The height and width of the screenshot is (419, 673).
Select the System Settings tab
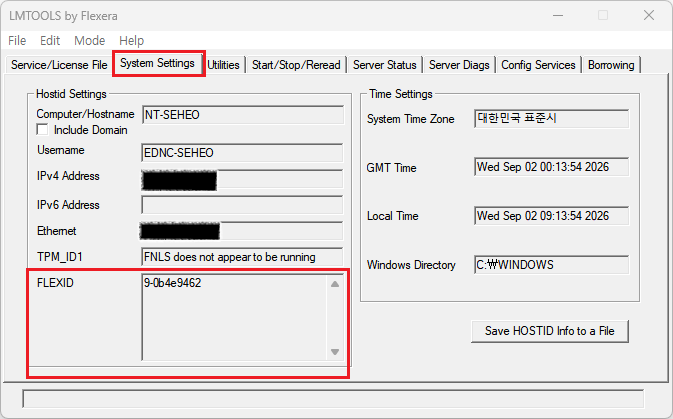158,63
